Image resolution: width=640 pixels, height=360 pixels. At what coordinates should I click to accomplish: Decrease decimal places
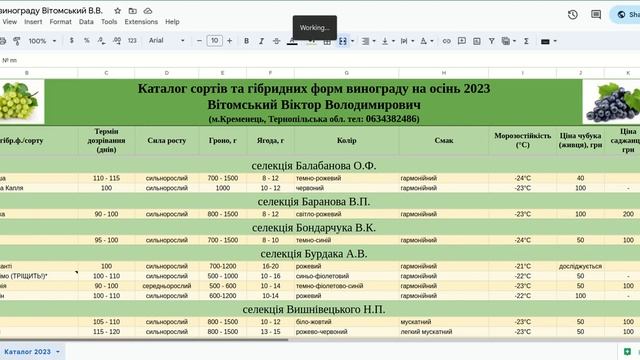[101, 41]
